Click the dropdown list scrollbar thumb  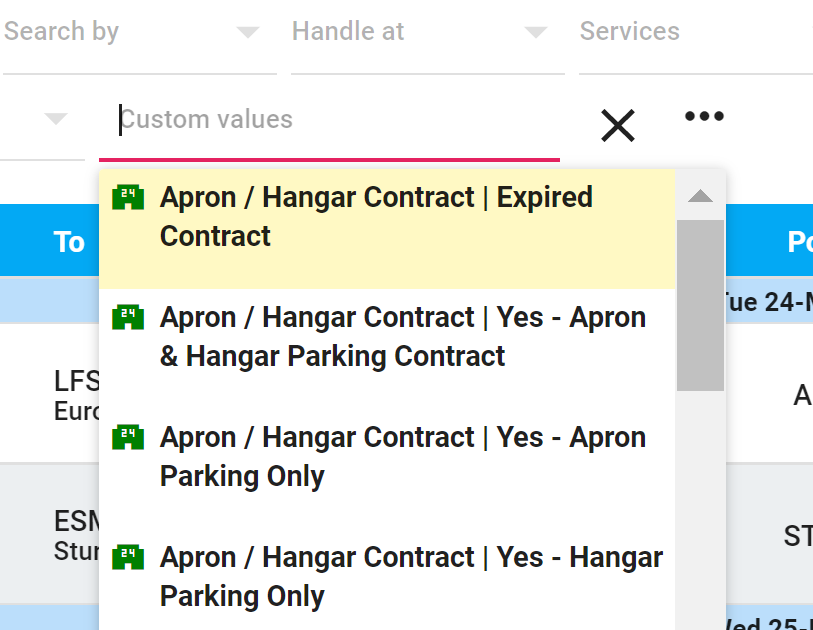(x=700, y=305)
